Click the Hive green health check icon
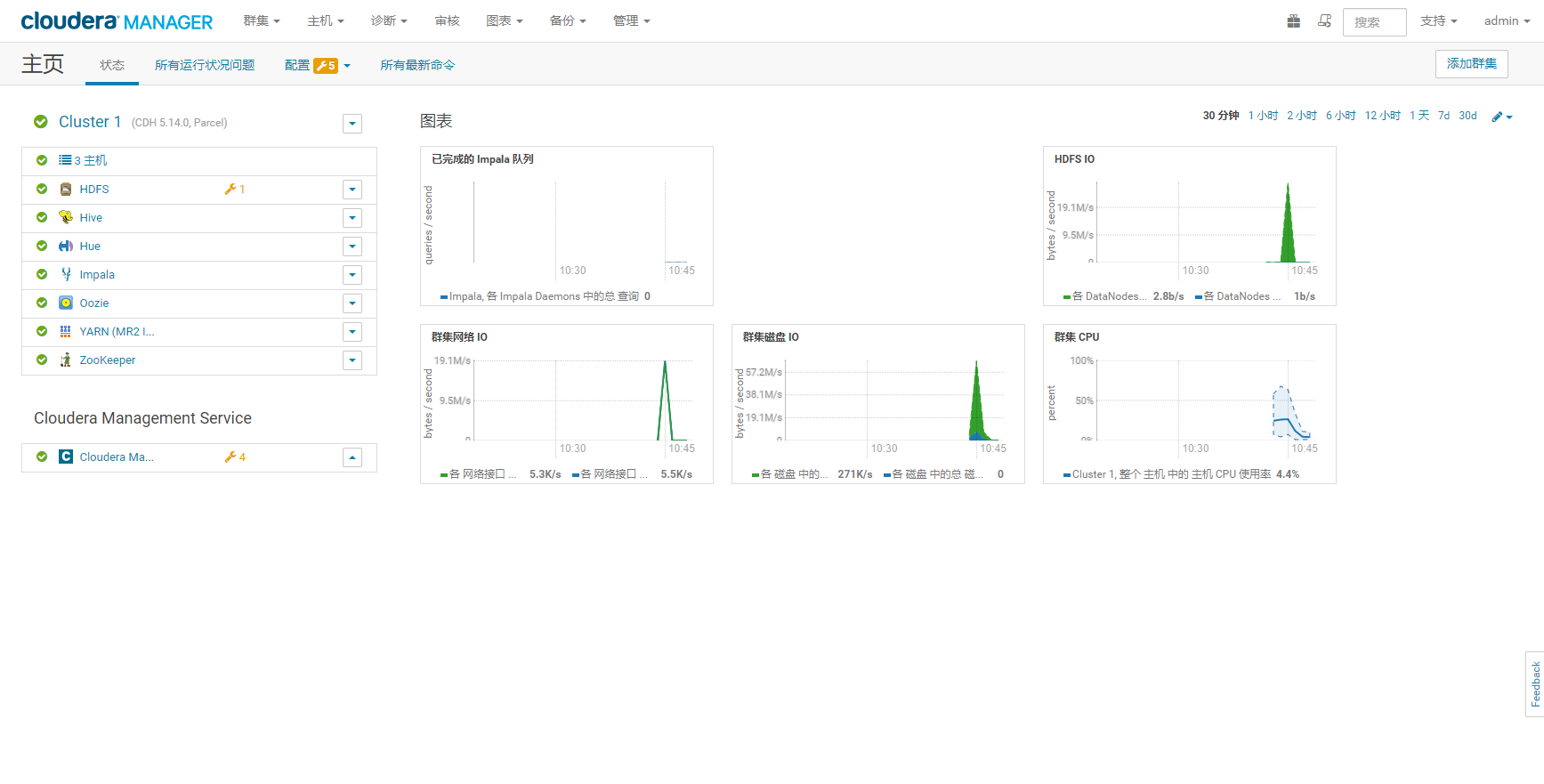Viewport: 1544px width, 784px height. 42,217
